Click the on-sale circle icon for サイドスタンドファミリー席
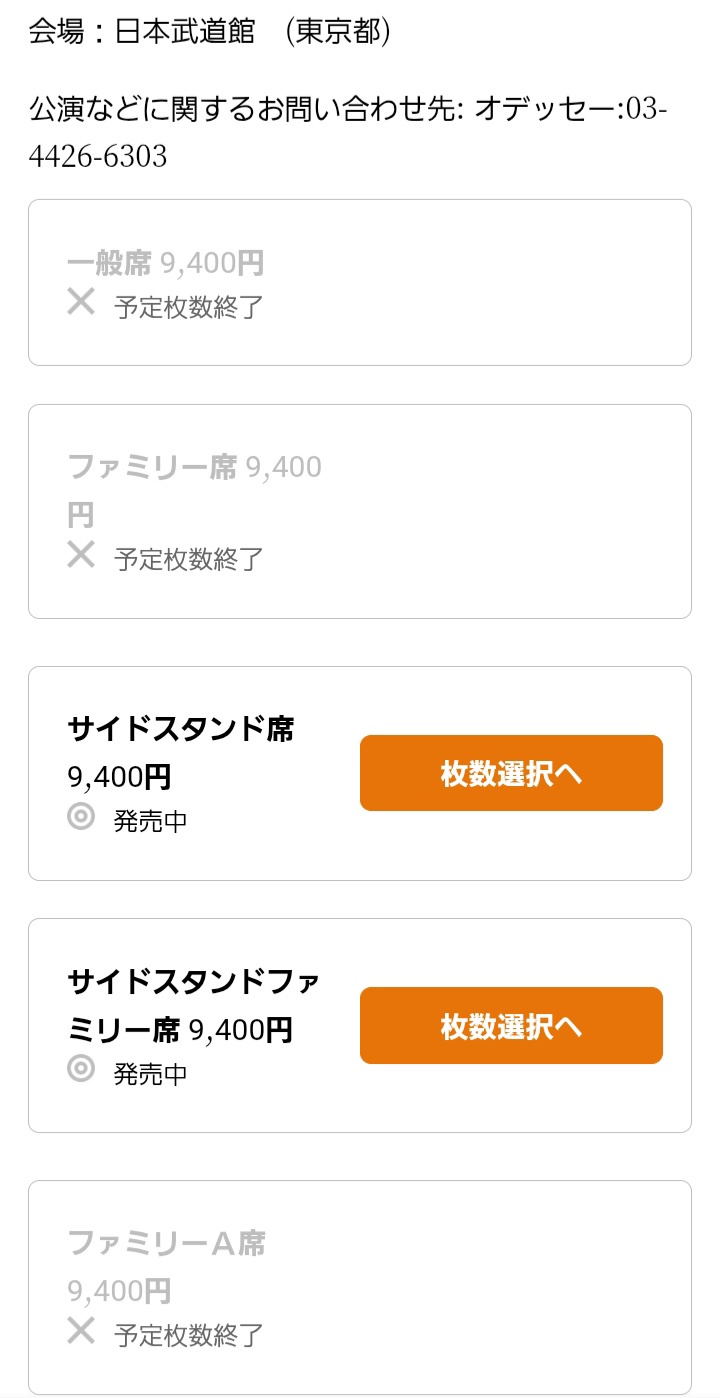 point(81,1069)
